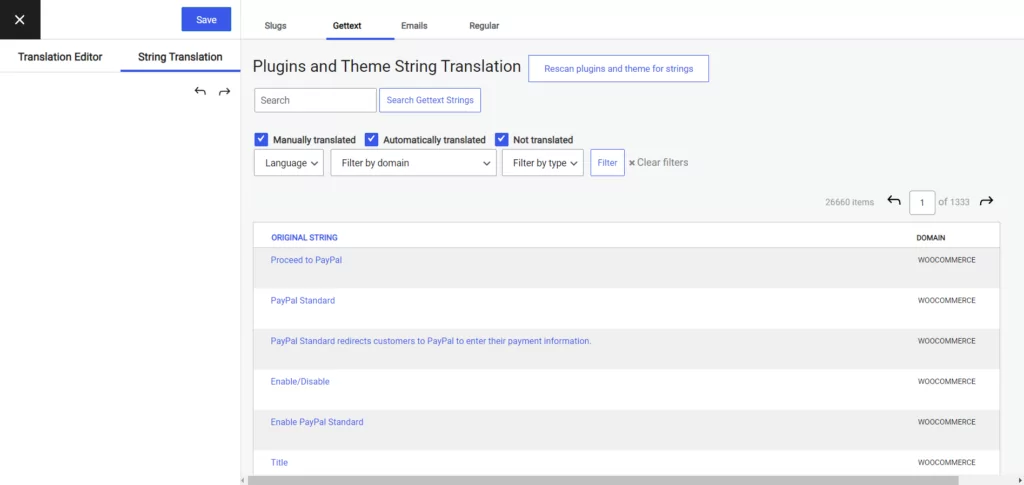Open the Emails tab

coord(414,26)
